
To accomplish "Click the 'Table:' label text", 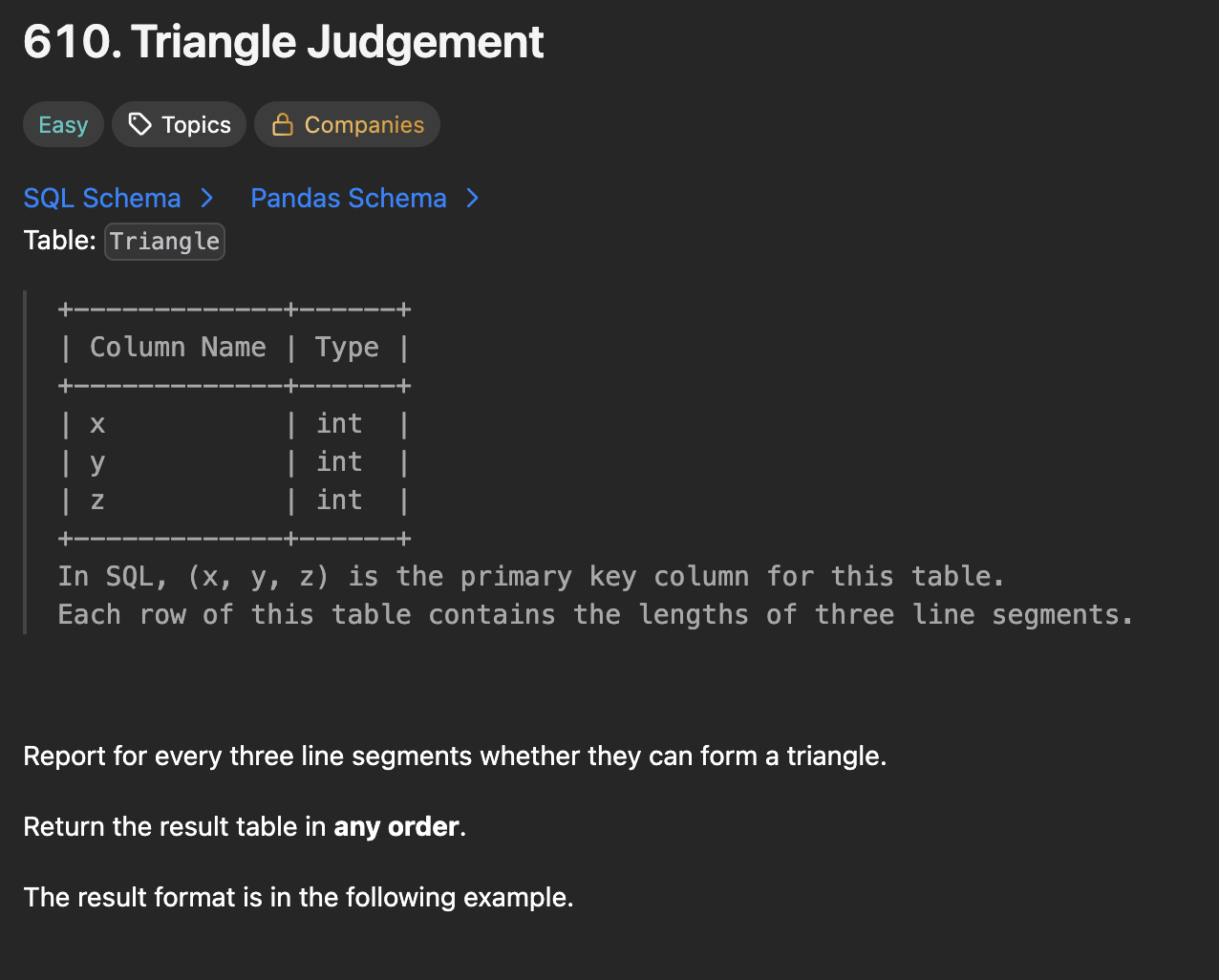I will click(59, 240).
